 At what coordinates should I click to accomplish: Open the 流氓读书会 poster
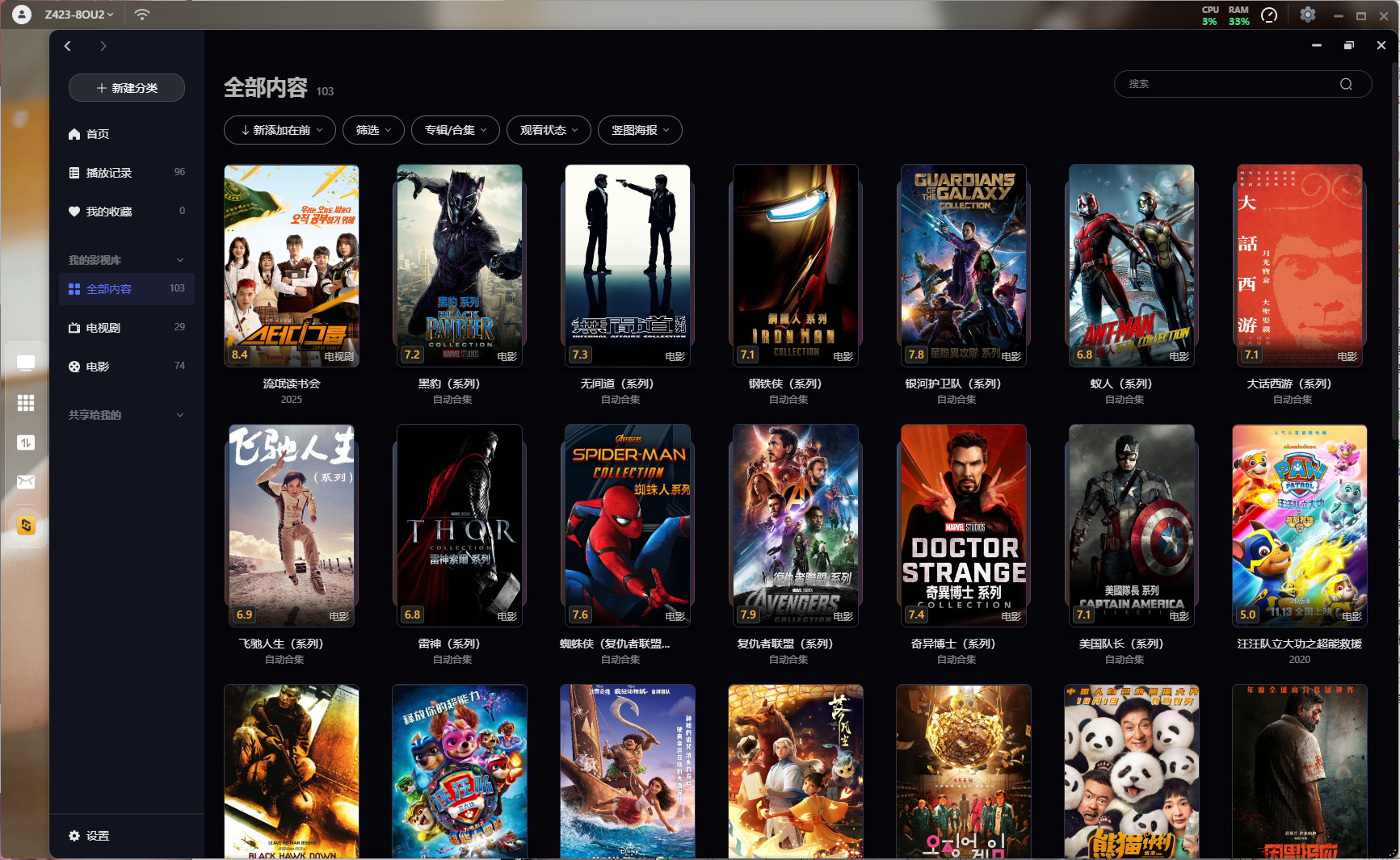point(292,266)
